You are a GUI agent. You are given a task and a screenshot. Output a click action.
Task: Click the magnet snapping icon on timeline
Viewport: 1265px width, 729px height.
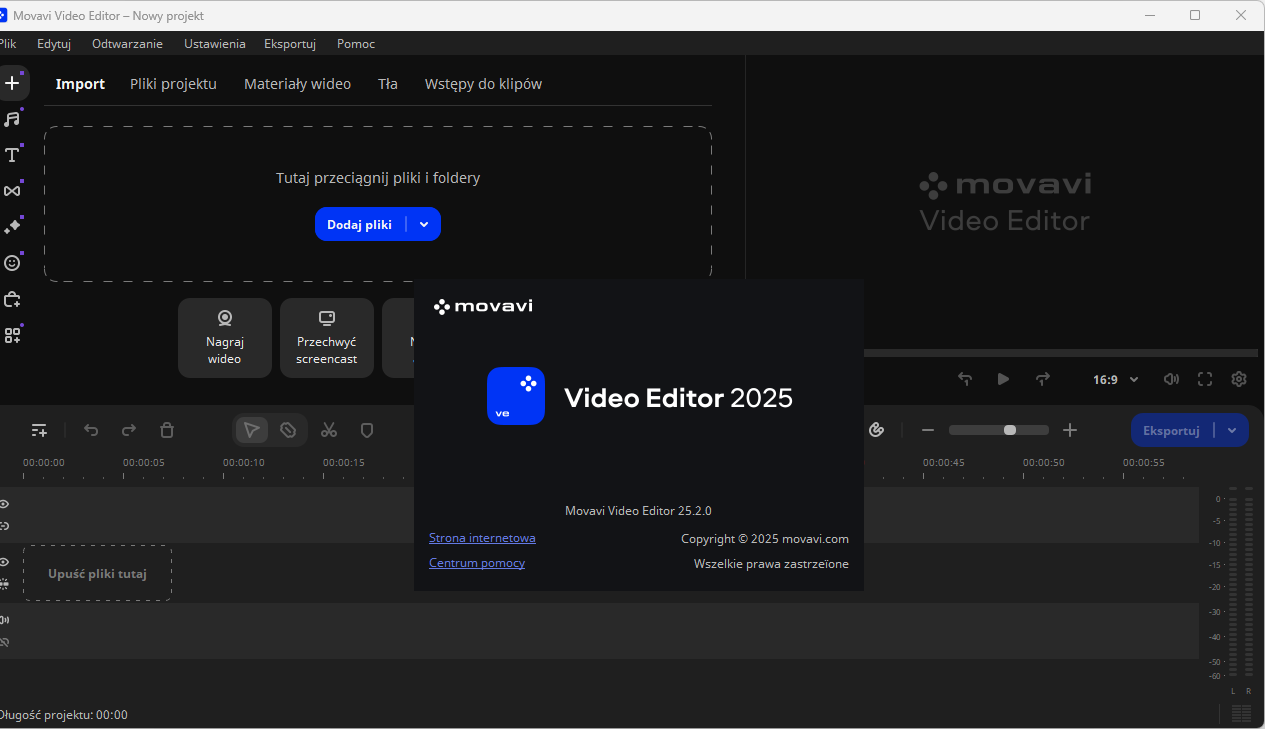877,430
